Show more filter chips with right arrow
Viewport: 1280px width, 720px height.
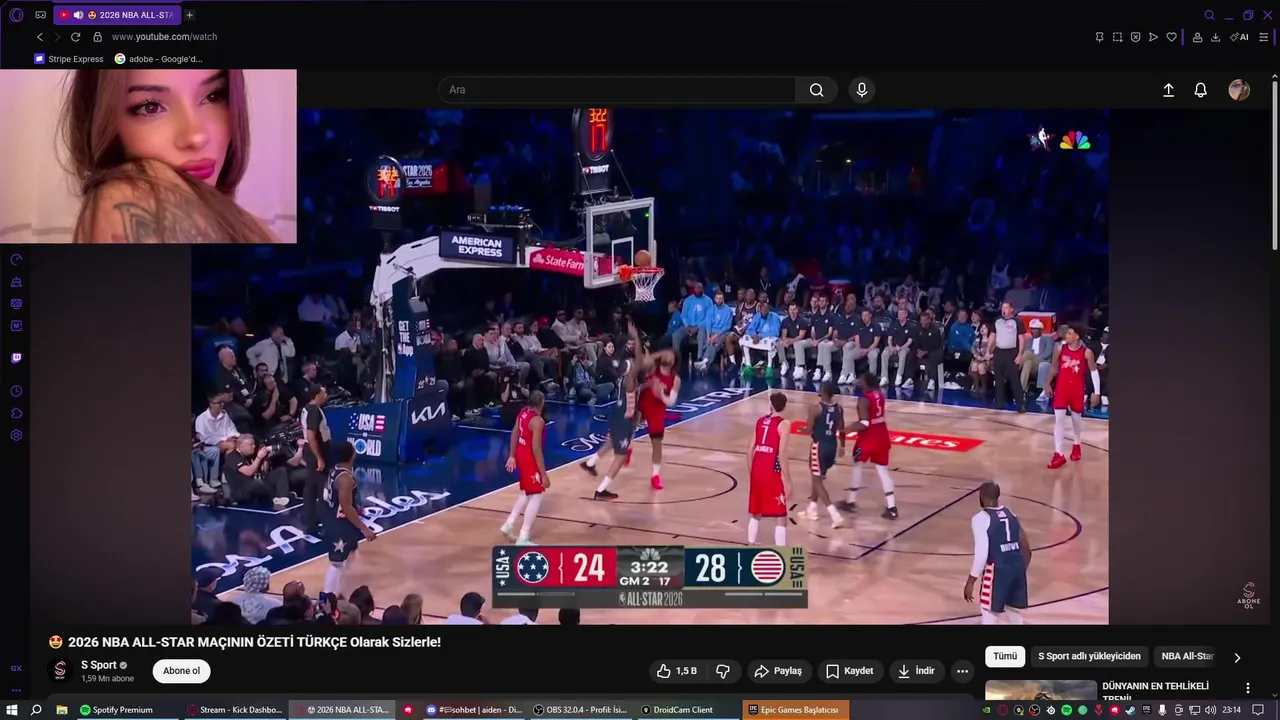1237,657
